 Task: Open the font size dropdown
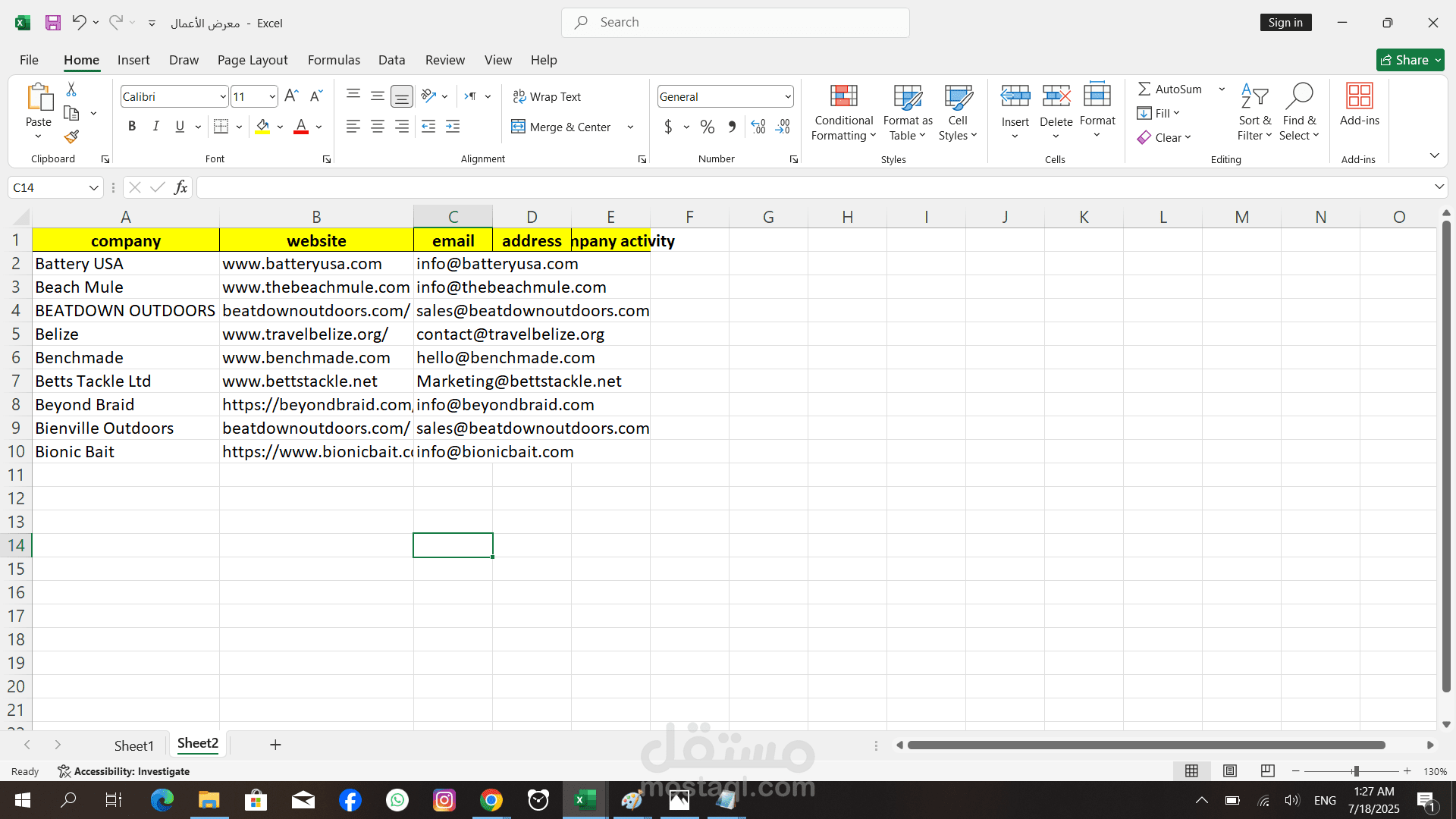[272, 97]
